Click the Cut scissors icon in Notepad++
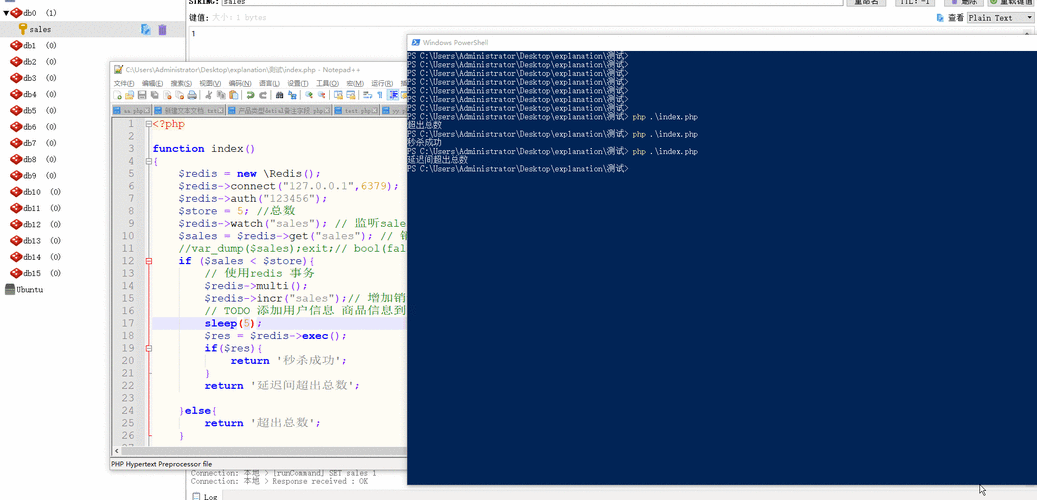Viewport: 1037px width, 500px height. tap(209, 95)
